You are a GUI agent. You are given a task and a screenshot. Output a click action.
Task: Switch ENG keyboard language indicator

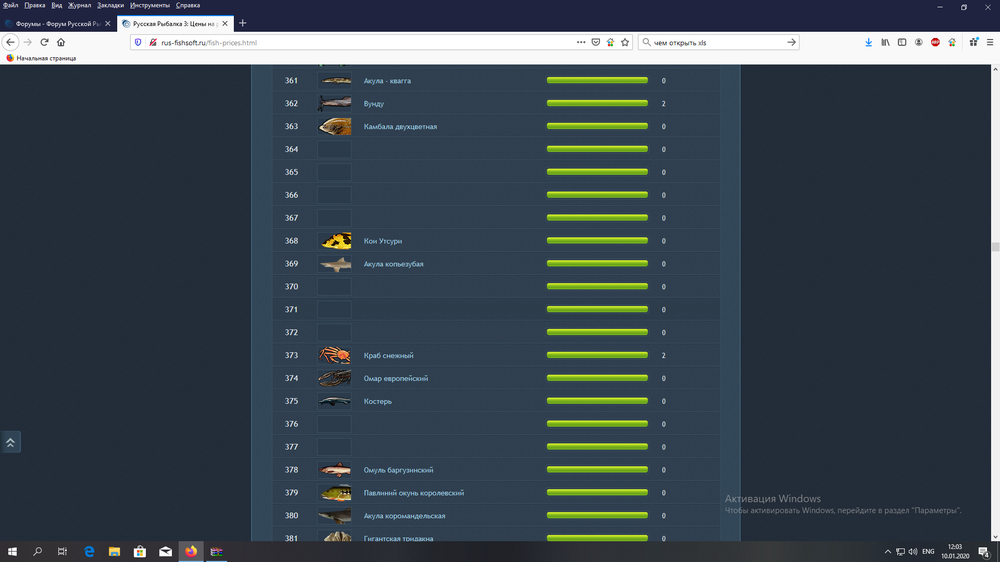pyautogui.click(x=928, y=552)
